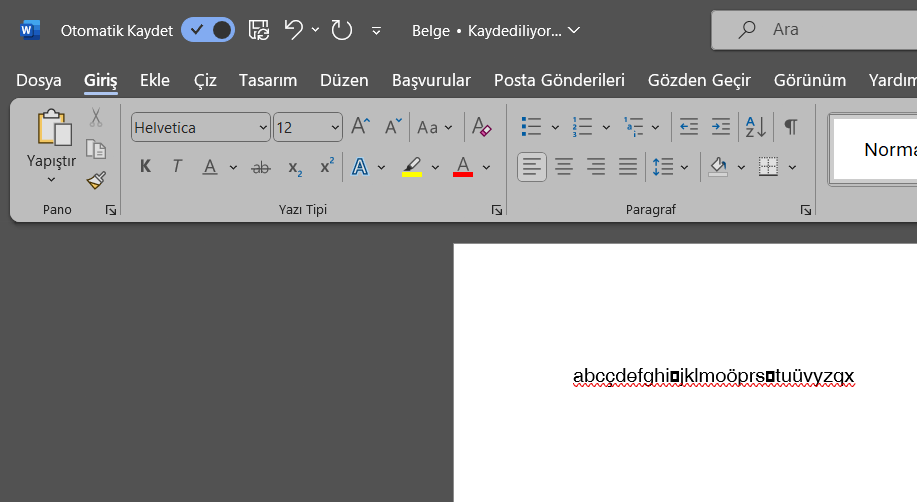Viewport: 917px width, 502px height.
Task: Apply yellow text highlight color
Action: tap(412, 167)
